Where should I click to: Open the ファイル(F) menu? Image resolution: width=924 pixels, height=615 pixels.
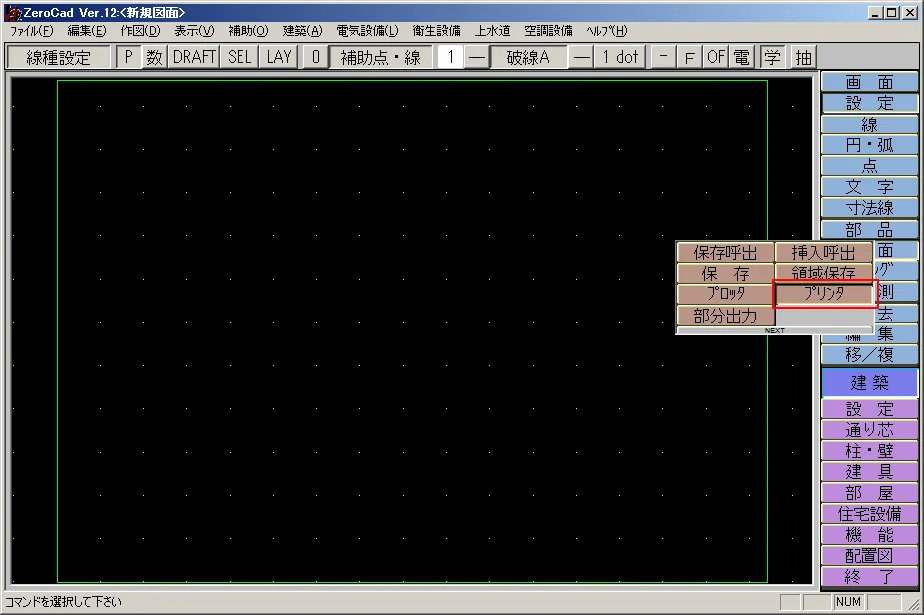tap(31, 30)
